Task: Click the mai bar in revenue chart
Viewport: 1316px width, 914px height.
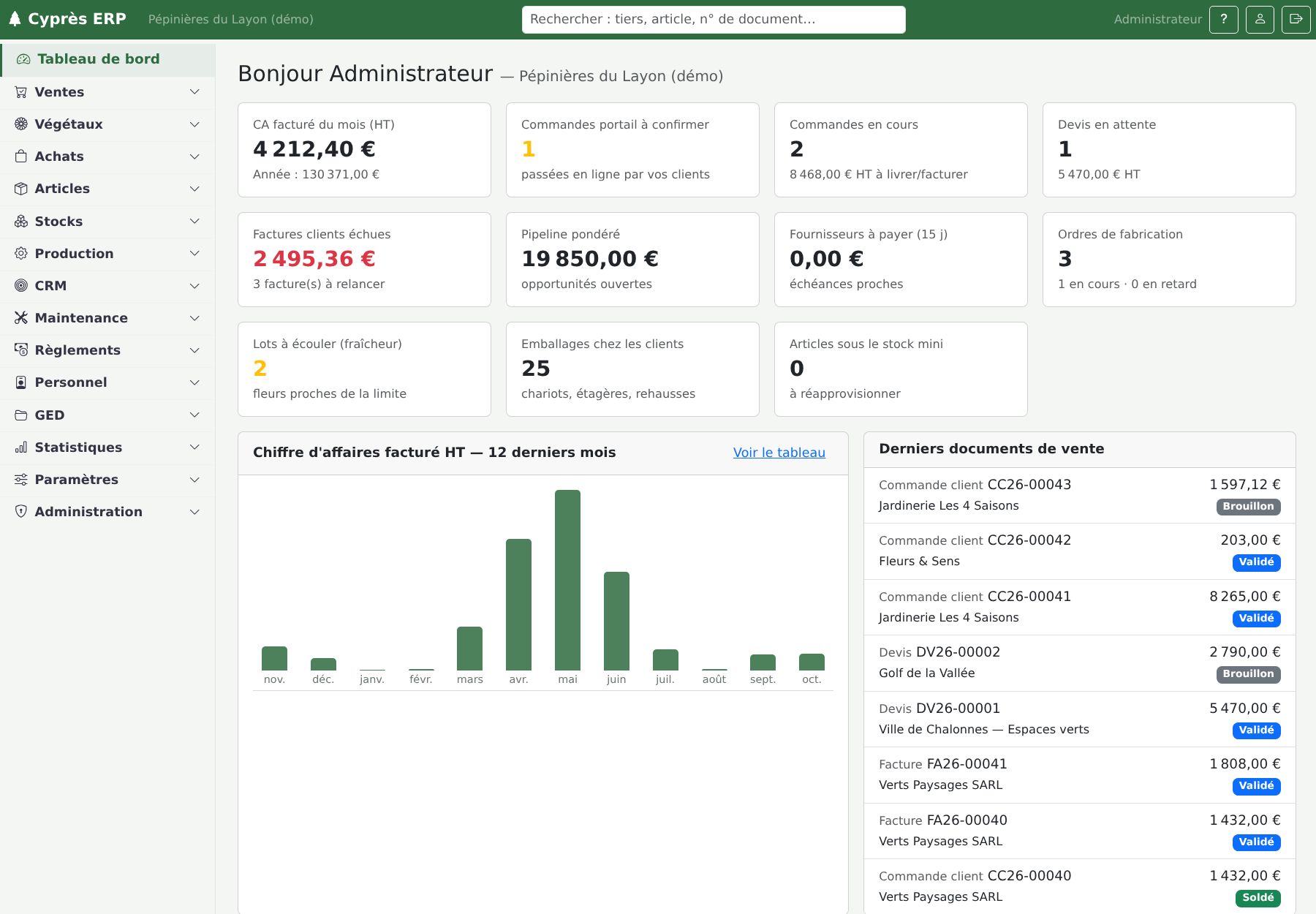Action: point(567,580)
